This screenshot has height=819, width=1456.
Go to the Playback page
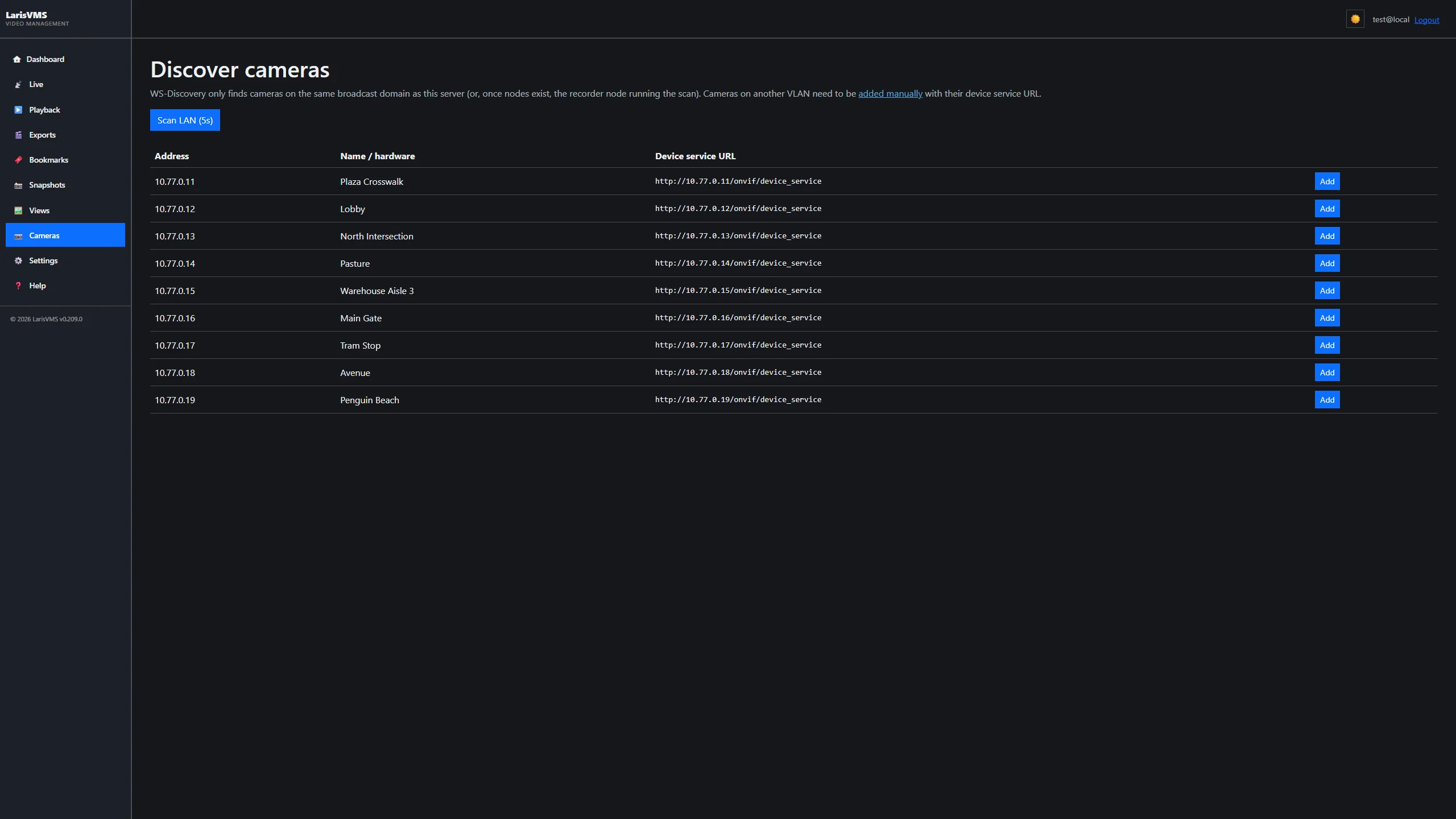pos(65,110)
